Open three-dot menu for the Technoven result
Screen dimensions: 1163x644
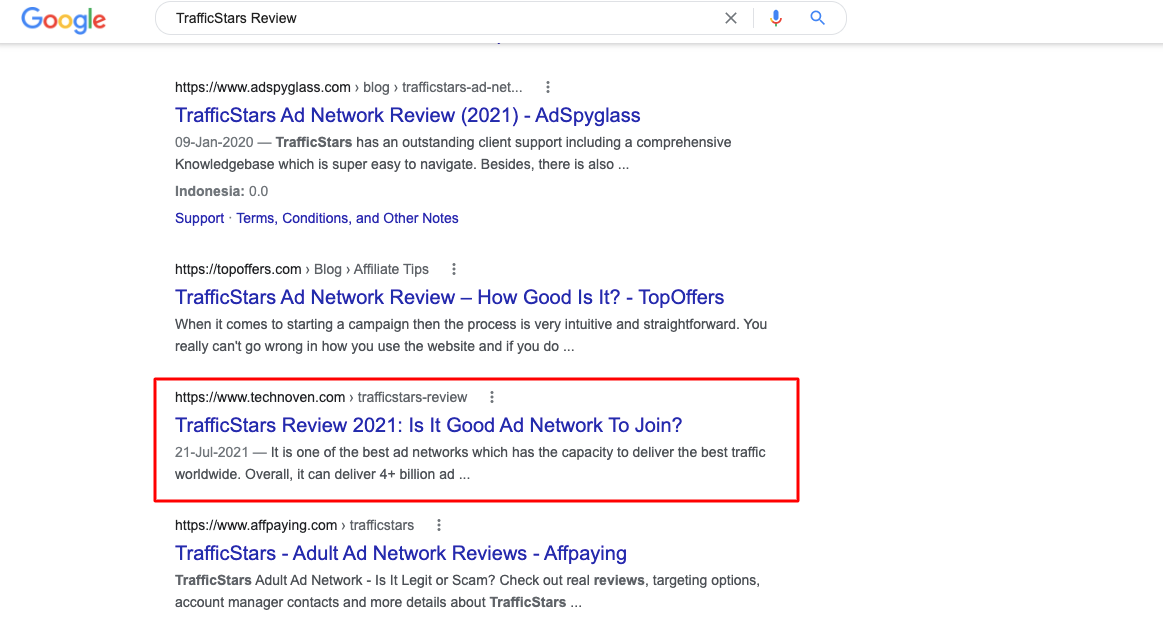[491, 397]
